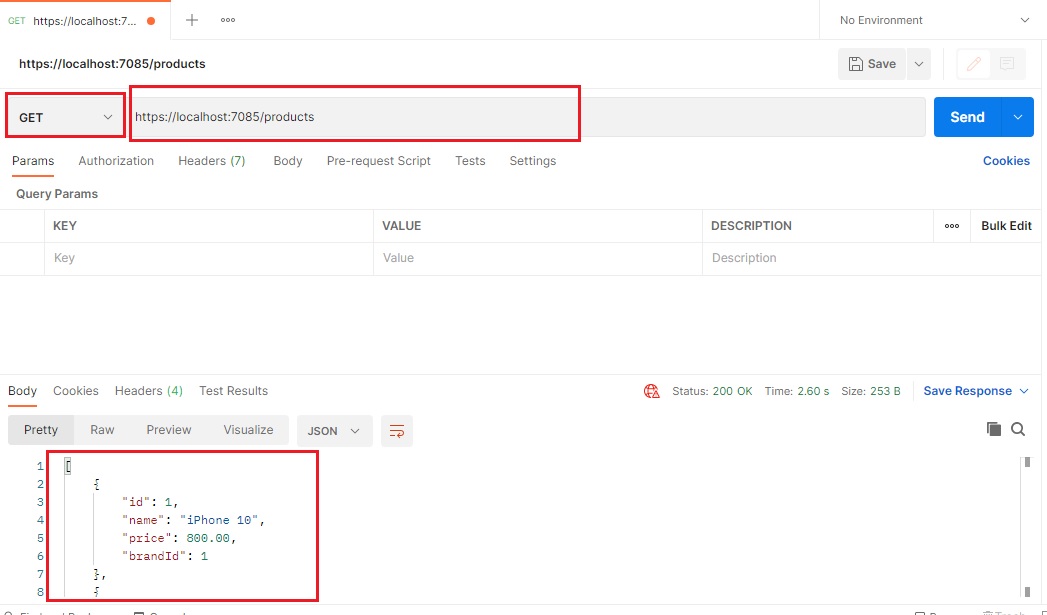Click the "id": 1 line in response
This screenshot has width=1047, height=615.
150,502
